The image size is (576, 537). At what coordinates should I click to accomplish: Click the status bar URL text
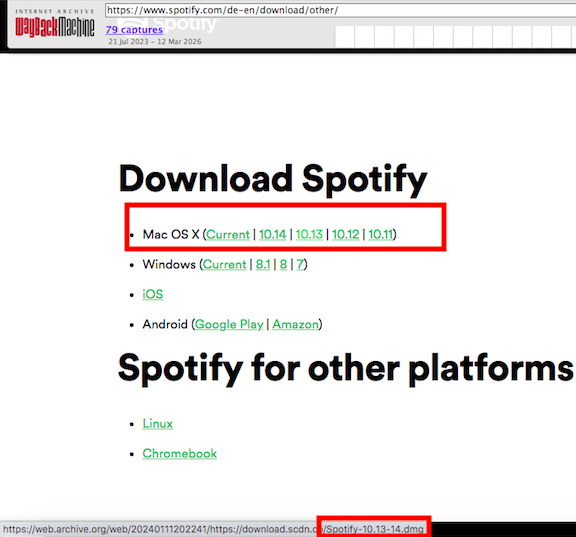point(213,529)
